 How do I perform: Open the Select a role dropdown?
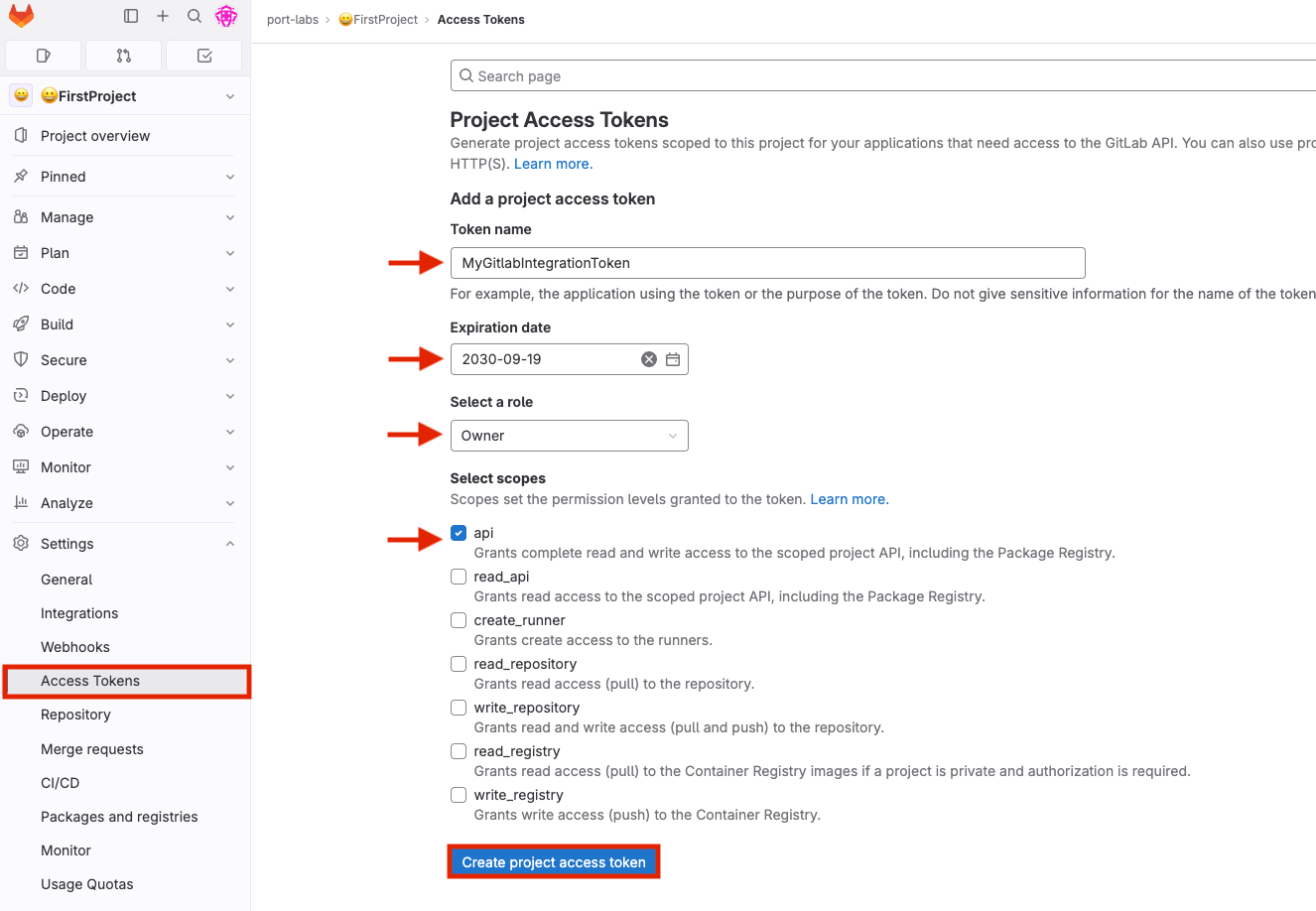coord(569,436)
